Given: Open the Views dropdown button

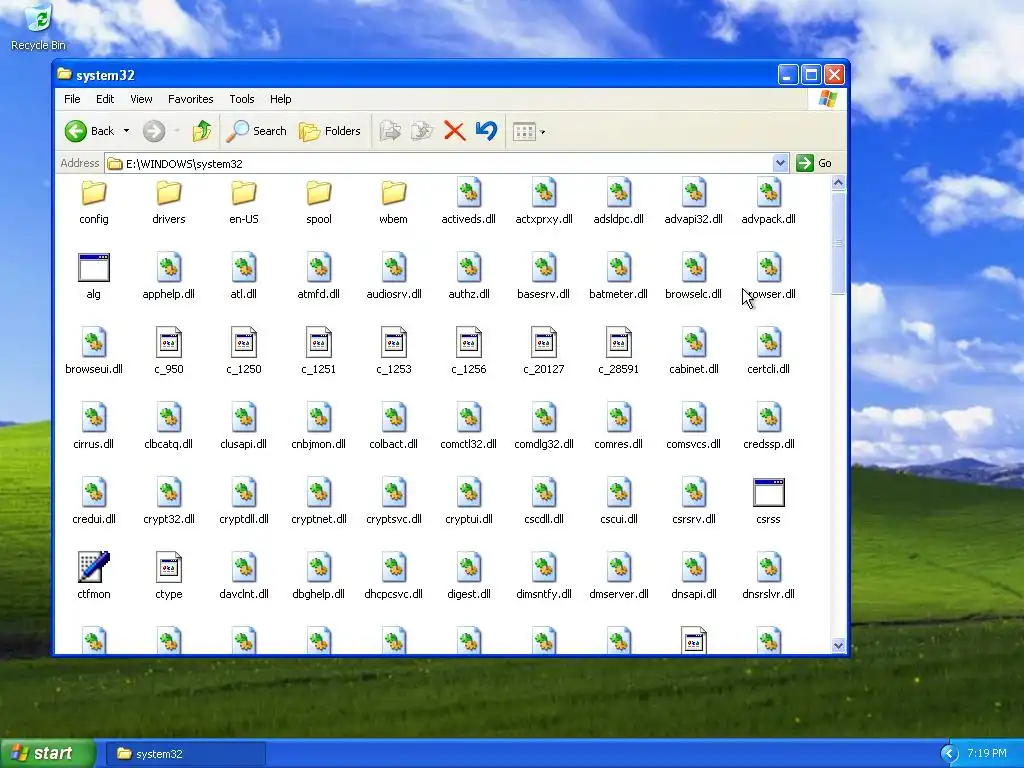Looking at the screenshot, I should click(529, 131).
